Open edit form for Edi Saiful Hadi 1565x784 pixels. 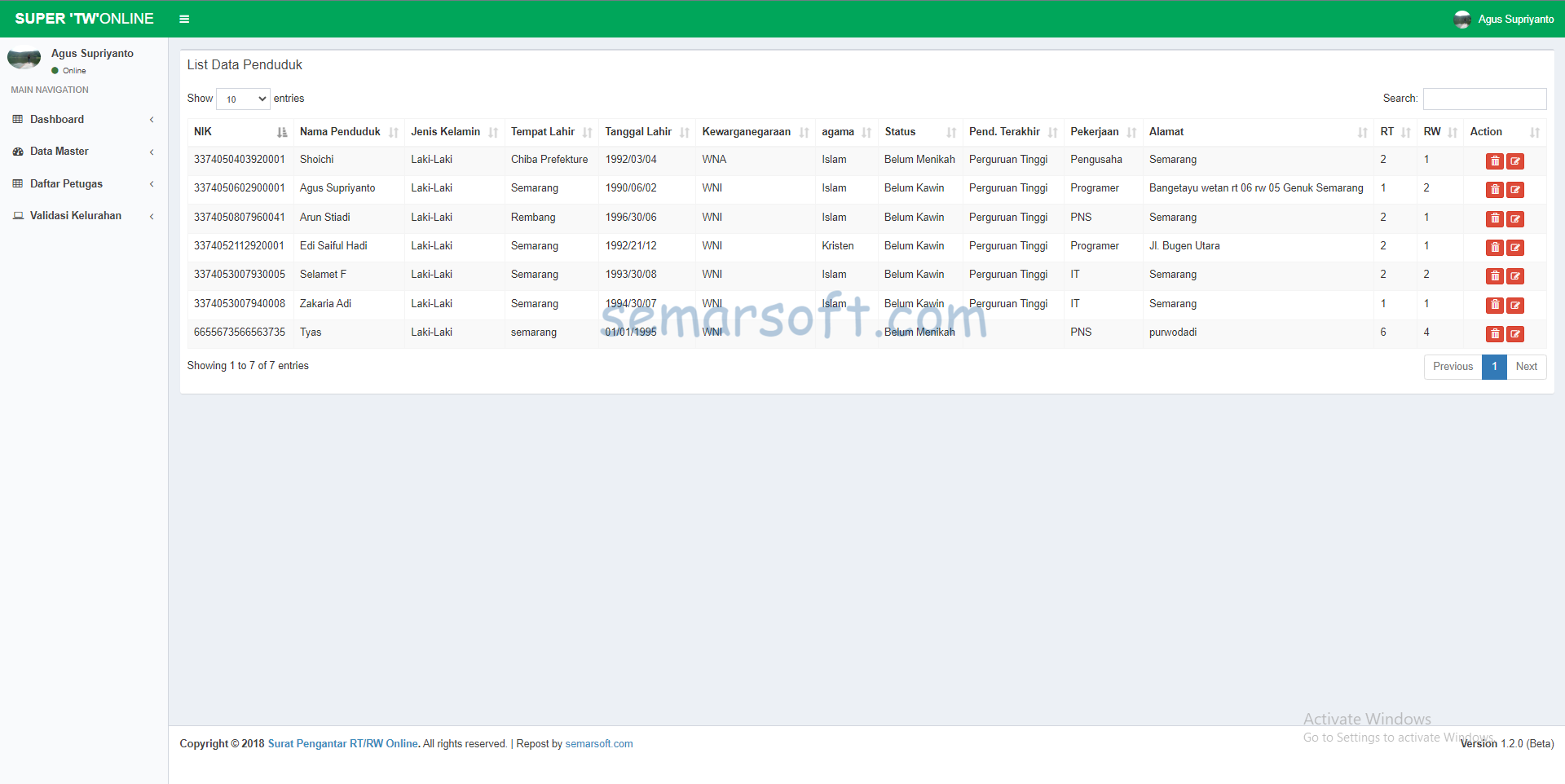pos(1516,247)
